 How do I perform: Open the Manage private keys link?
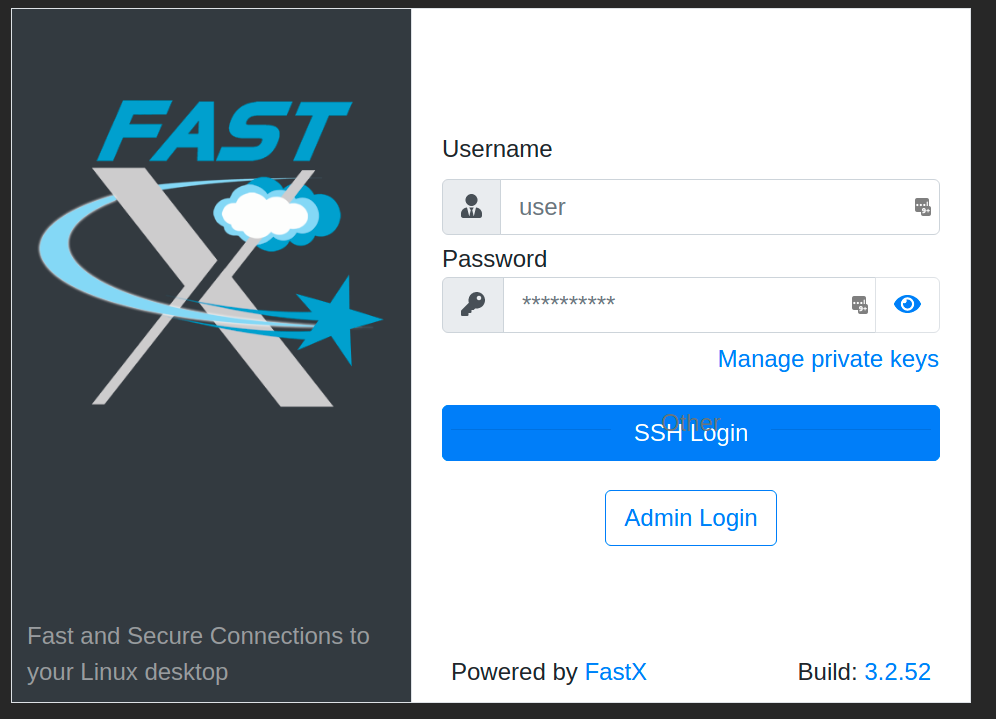pyautogui.click(x=828, y=359)
